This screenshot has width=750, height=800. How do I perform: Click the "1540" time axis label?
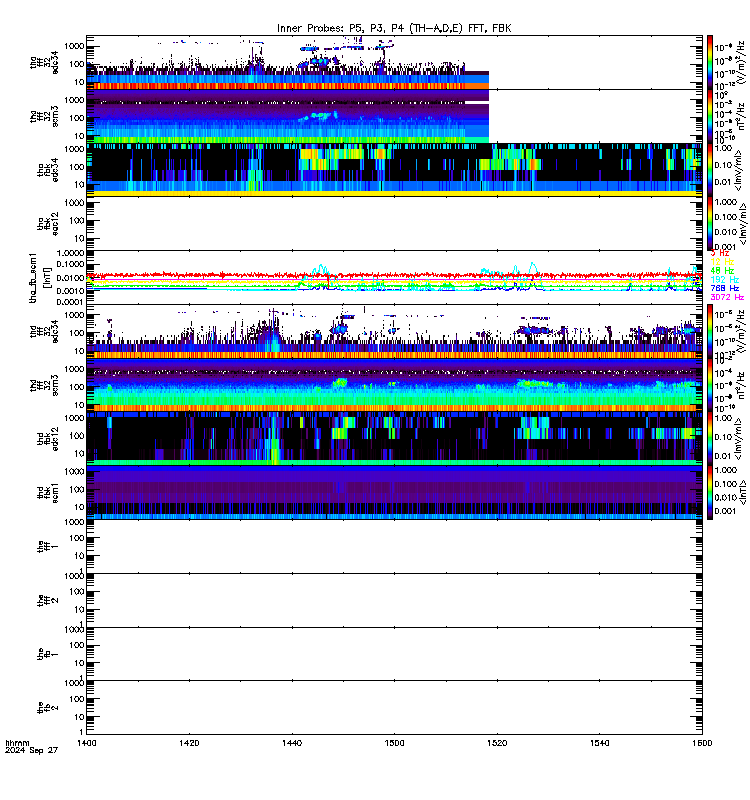click(599, 743)
